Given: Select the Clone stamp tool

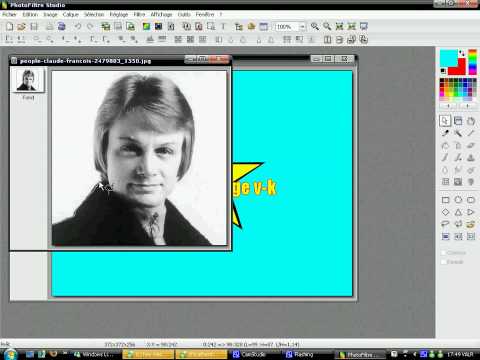Looking at the screenshot, I should point(471,158).
